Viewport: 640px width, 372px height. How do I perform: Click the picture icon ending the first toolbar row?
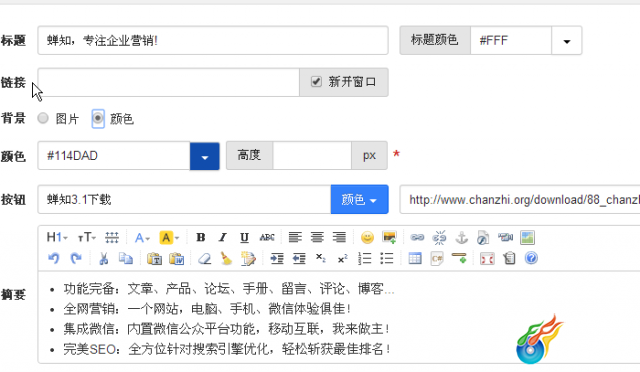point(527,237)
